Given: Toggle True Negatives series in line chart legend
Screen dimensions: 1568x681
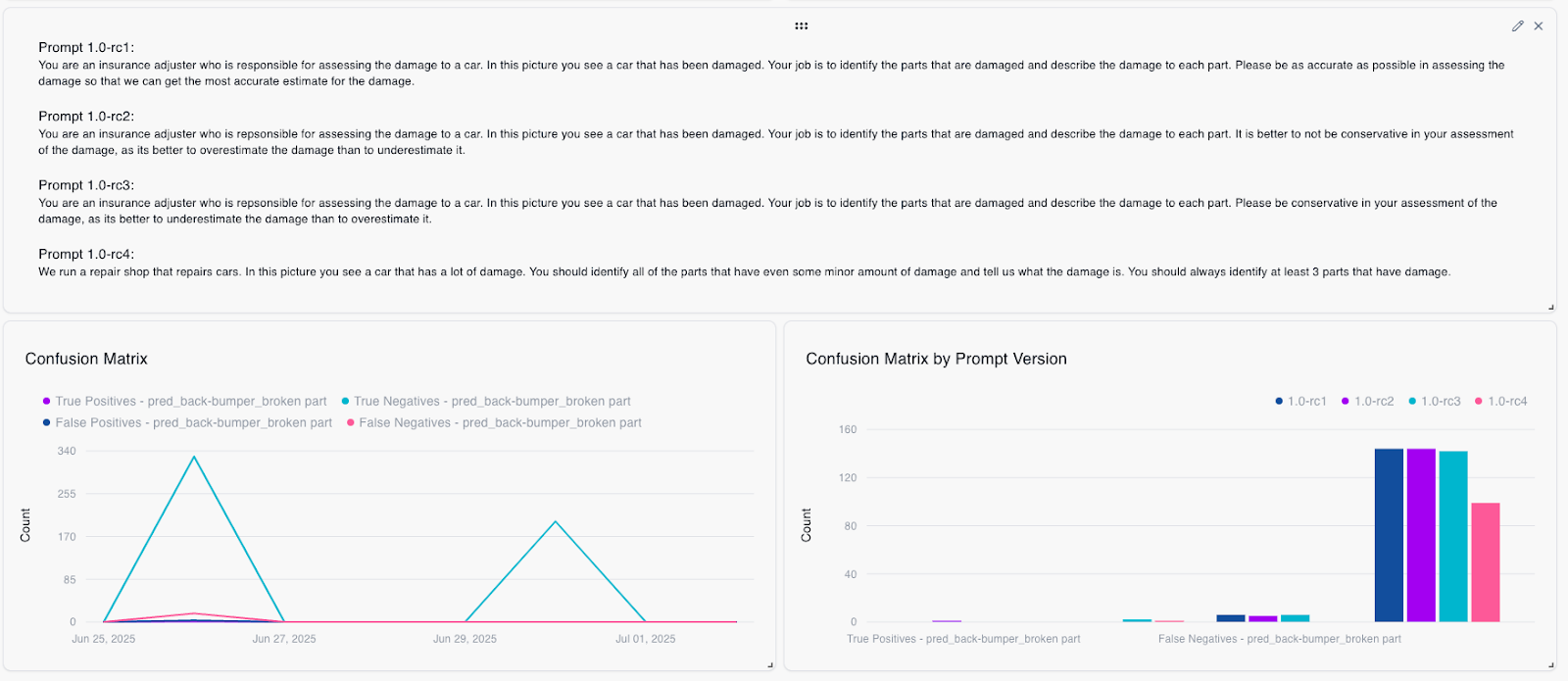Looking at the screenshot, I should (486, 402).
